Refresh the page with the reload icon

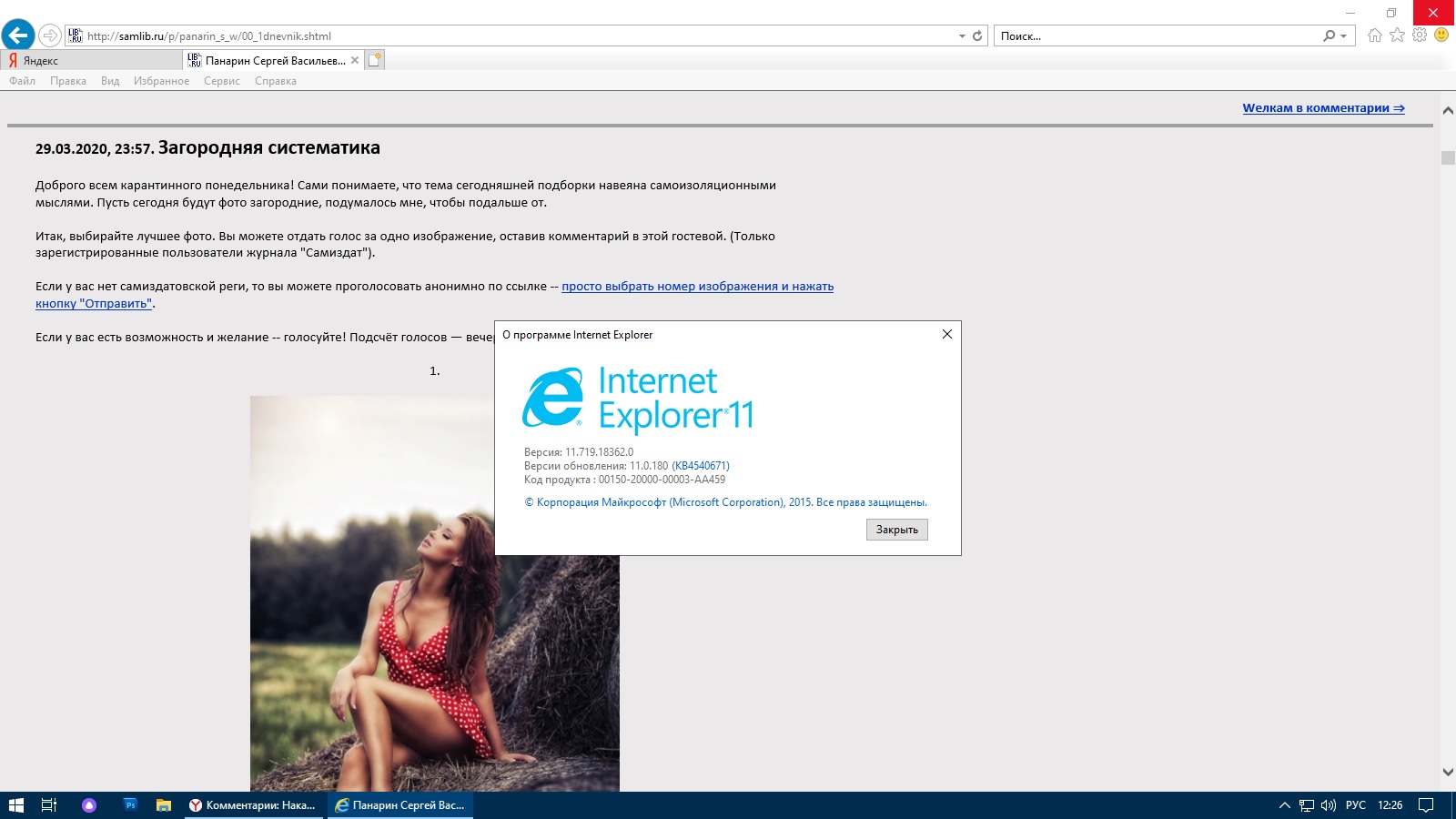click(x=977, y=36)
